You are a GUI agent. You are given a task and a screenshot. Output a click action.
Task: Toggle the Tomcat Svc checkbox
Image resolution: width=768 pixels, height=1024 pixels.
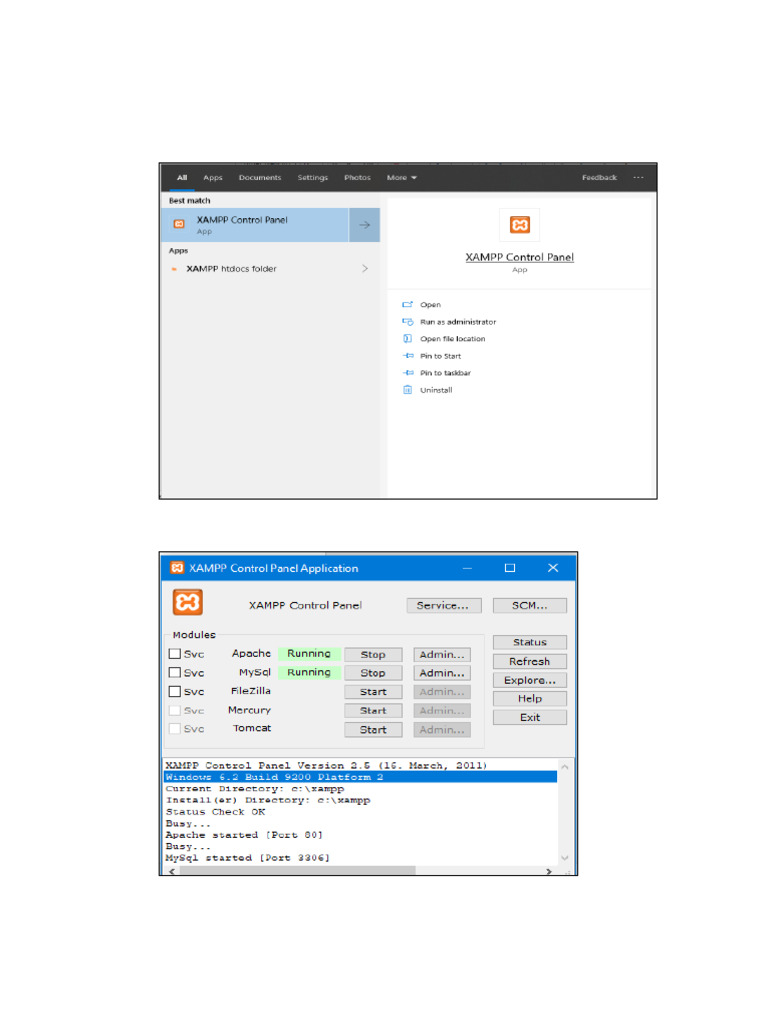[174, 728]
